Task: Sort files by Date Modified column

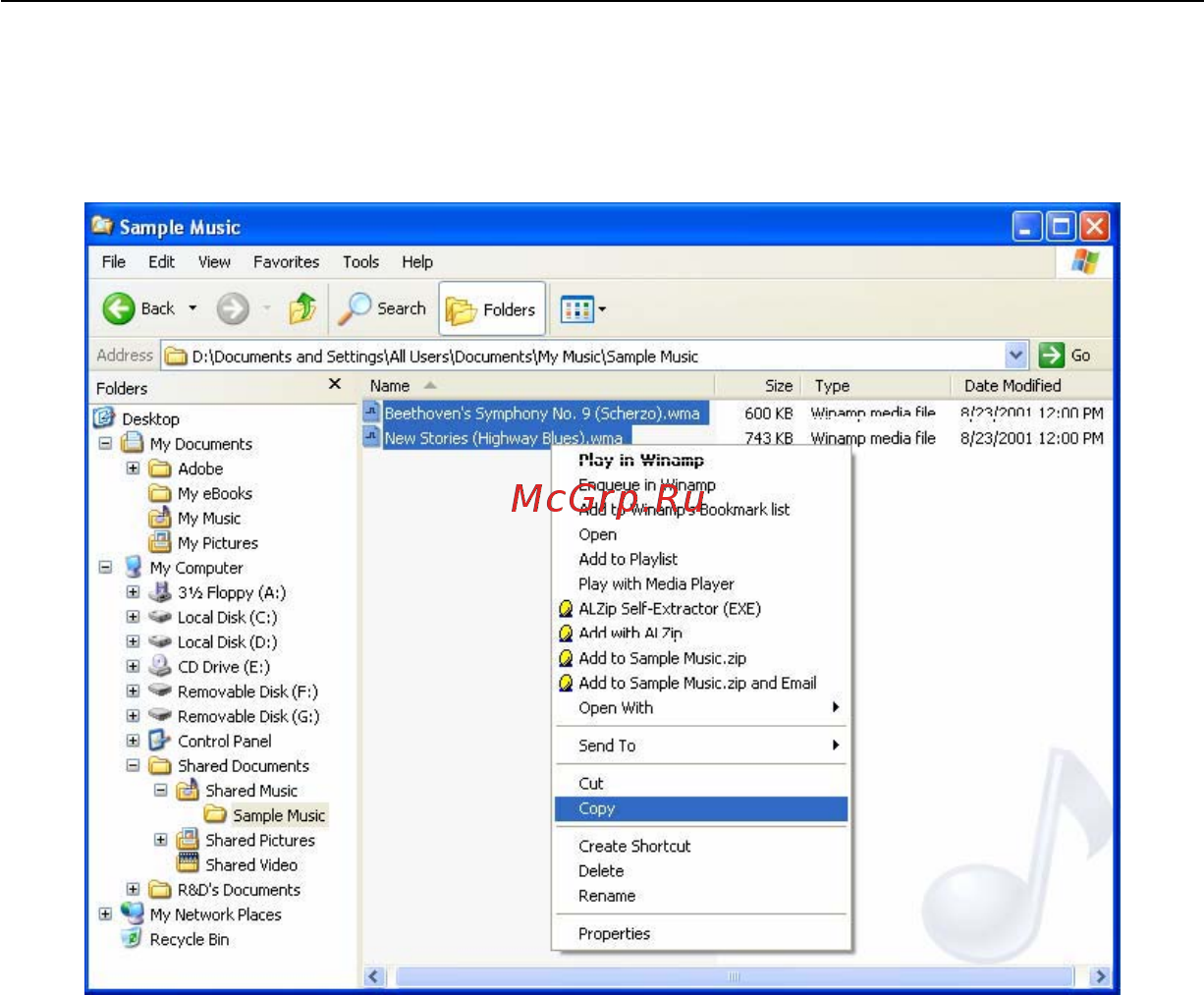Action: tap(1031, 386)
